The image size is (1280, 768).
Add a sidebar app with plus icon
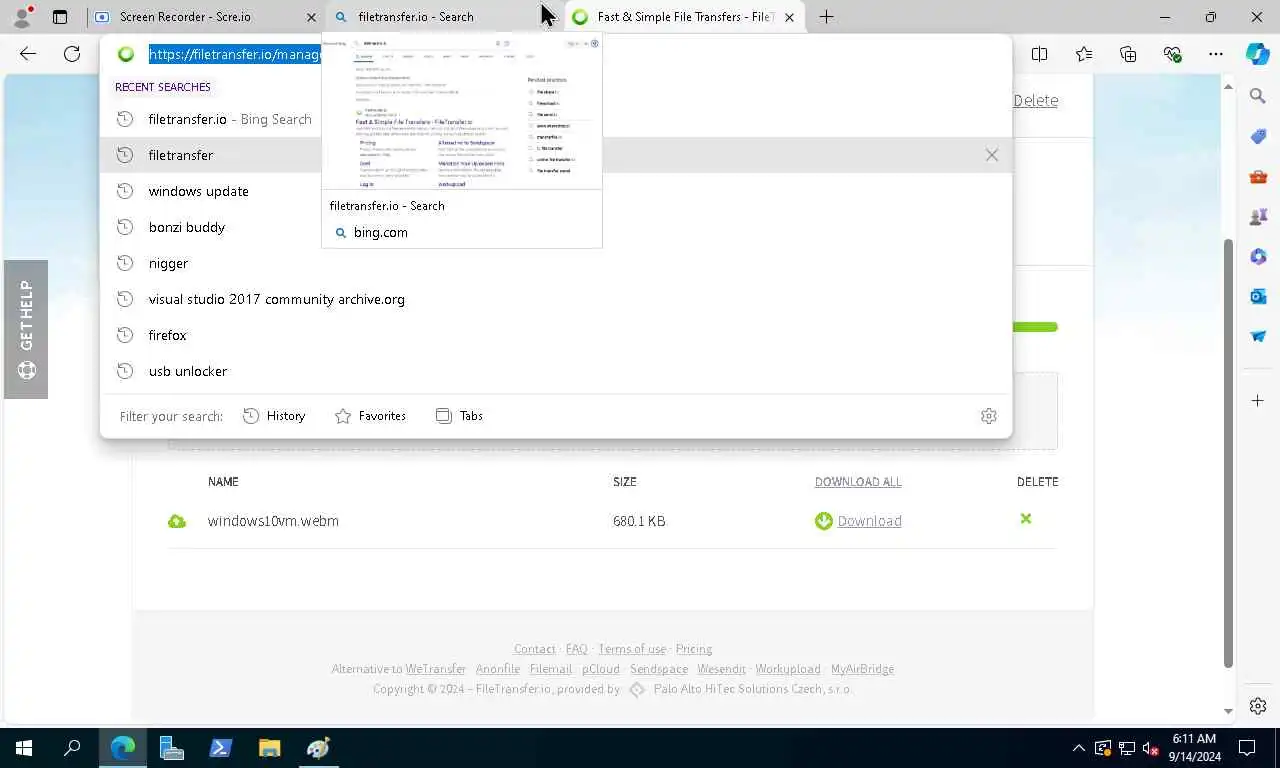[1258, 400]
